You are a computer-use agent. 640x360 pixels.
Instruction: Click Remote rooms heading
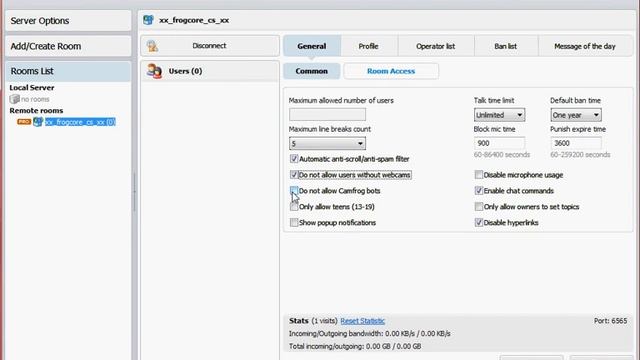pyautogui.click(x=36, y=111)
